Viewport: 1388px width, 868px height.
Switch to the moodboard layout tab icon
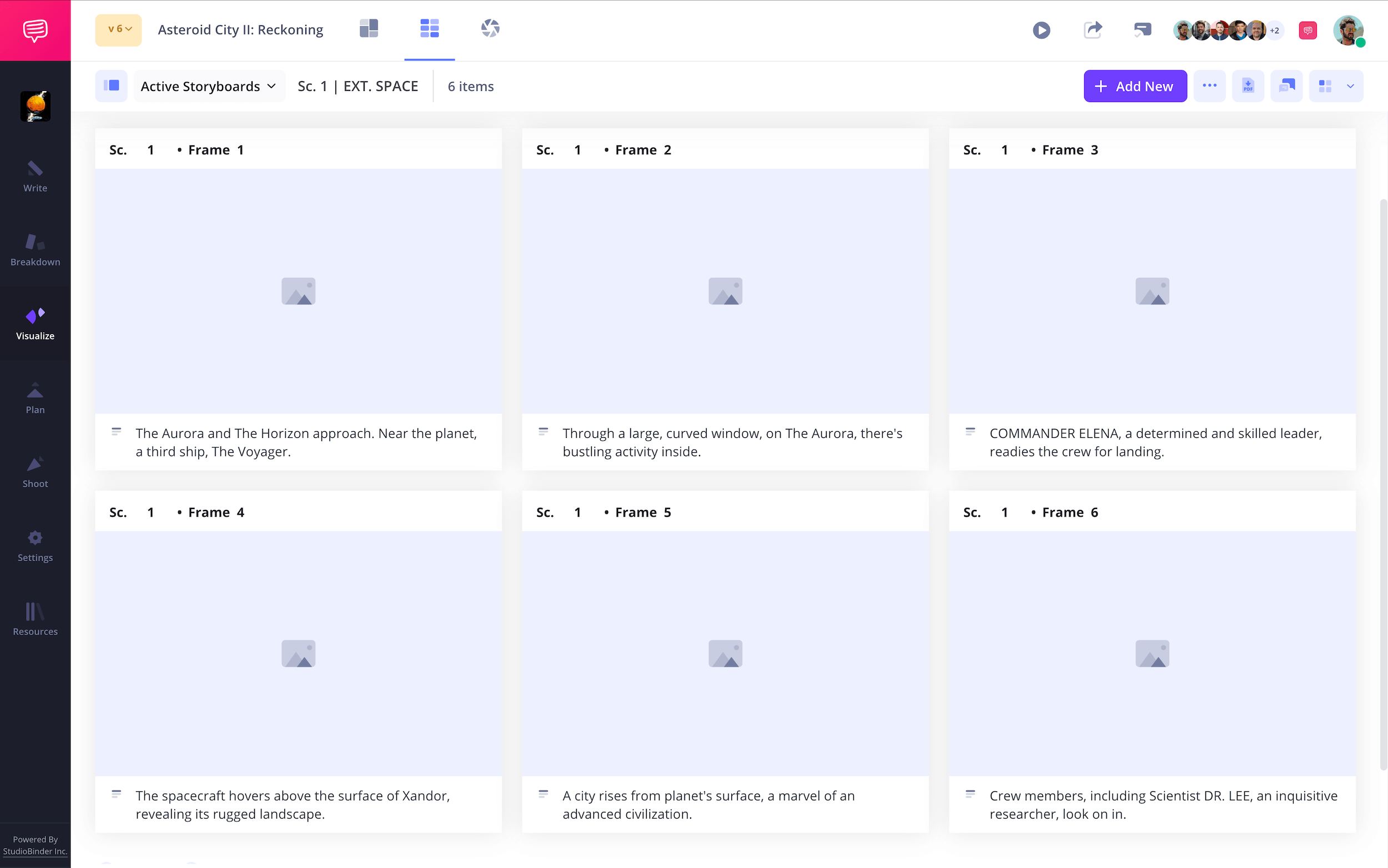tap(369, 29)
